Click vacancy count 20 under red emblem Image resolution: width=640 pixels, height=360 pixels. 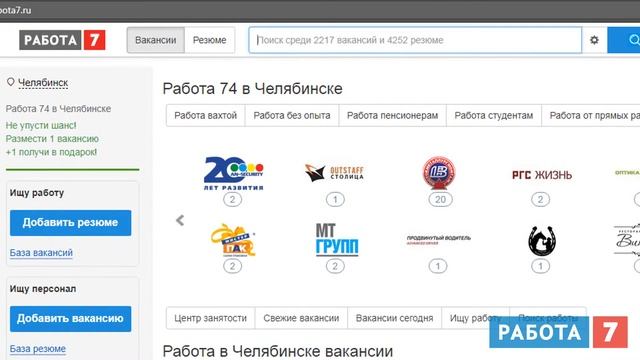click(x=440, y=200)
